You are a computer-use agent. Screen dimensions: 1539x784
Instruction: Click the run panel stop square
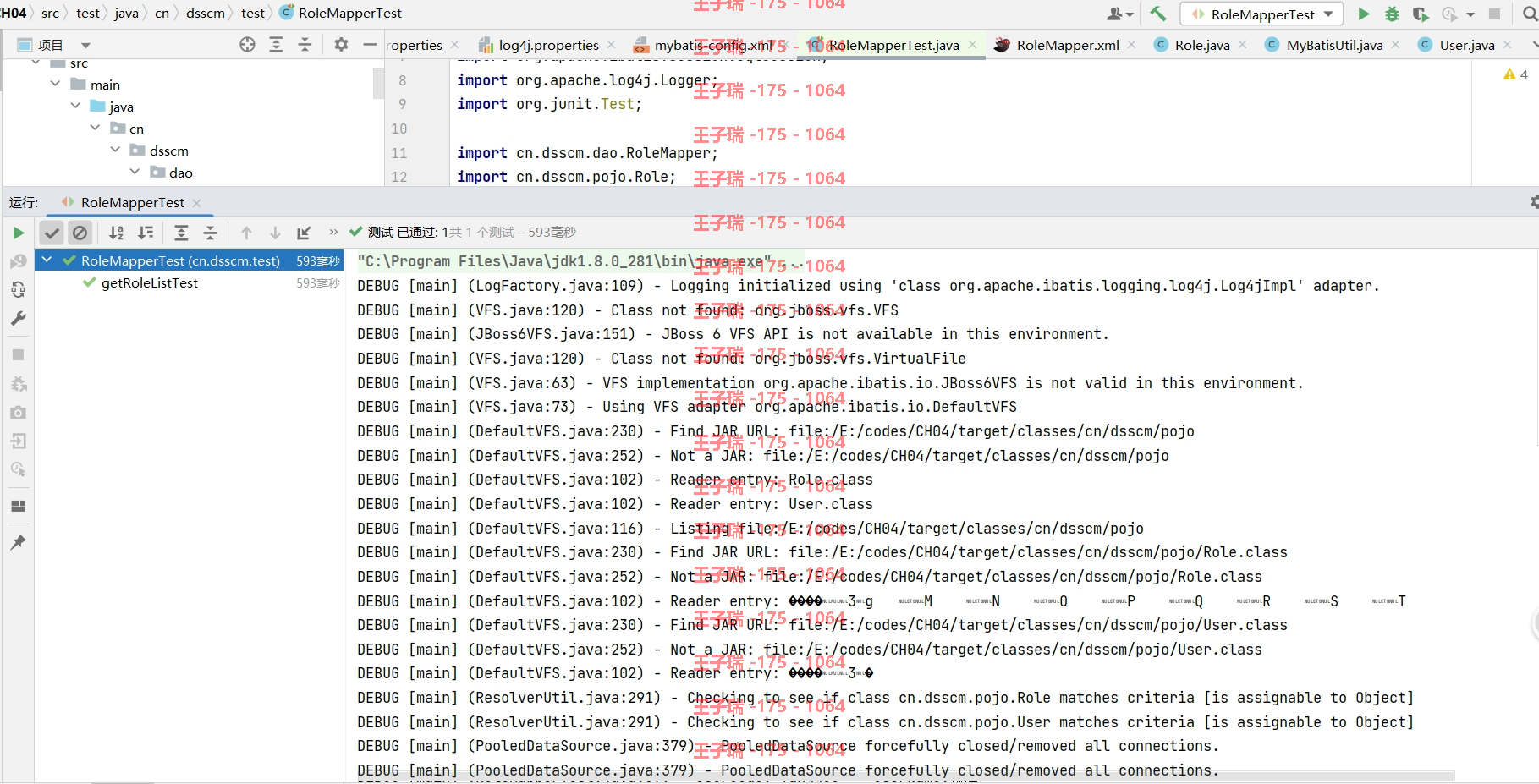pos(19,355)
